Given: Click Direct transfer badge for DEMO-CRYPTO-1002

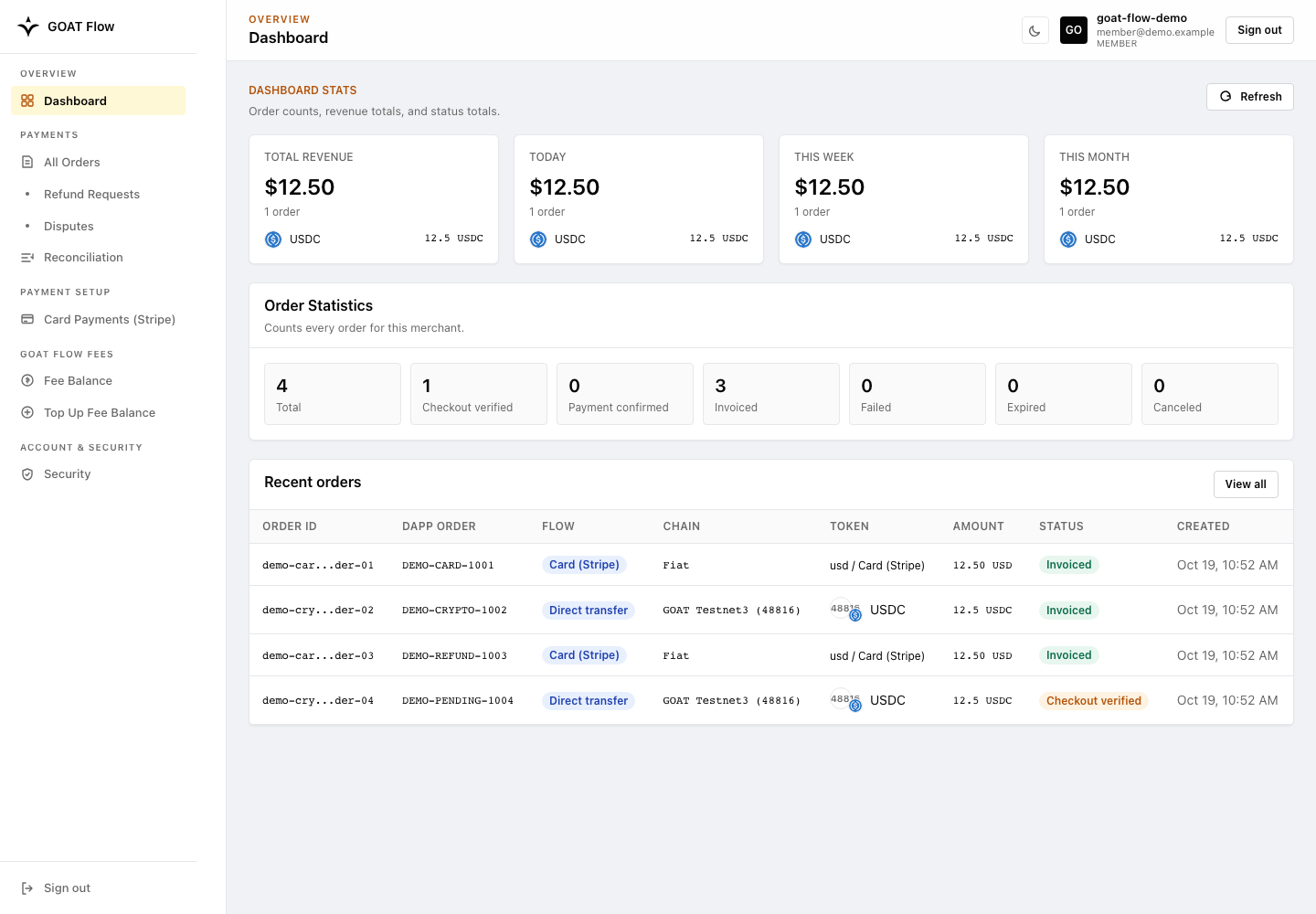Looking at the screenshot, I should [x=589, y=611].
